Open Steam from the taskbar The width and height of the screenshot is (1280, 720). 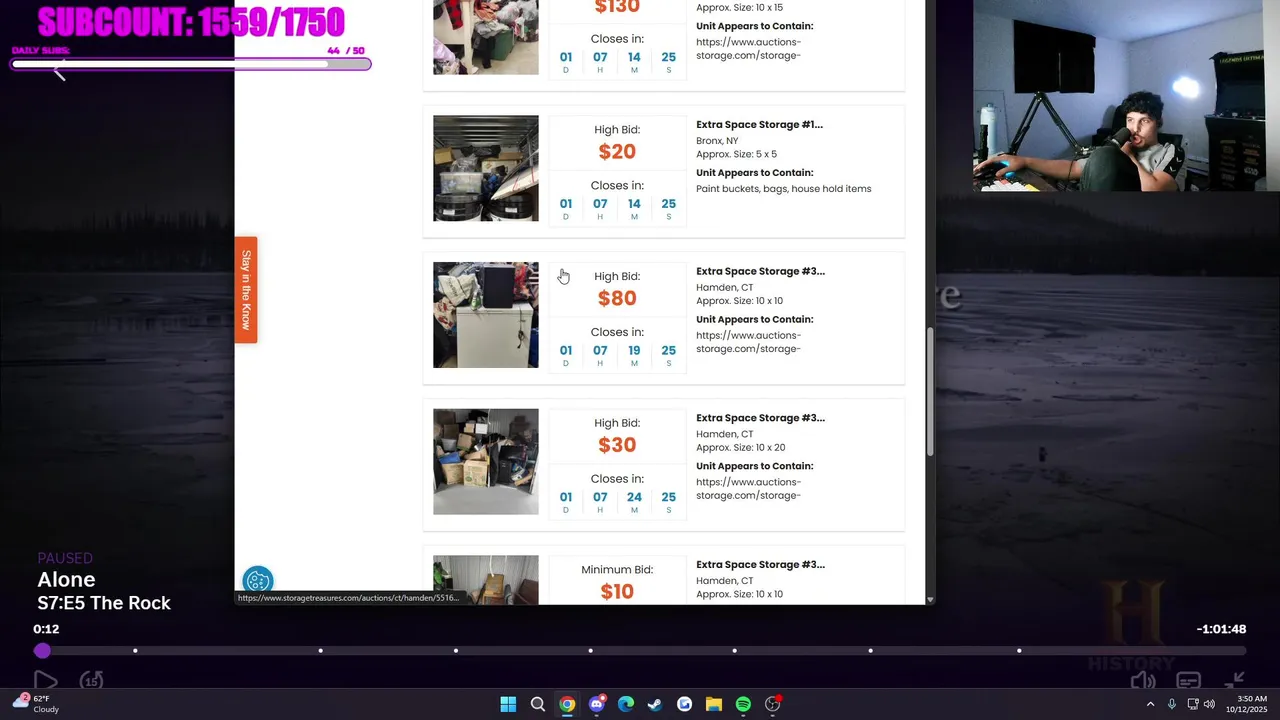point(655,704)
